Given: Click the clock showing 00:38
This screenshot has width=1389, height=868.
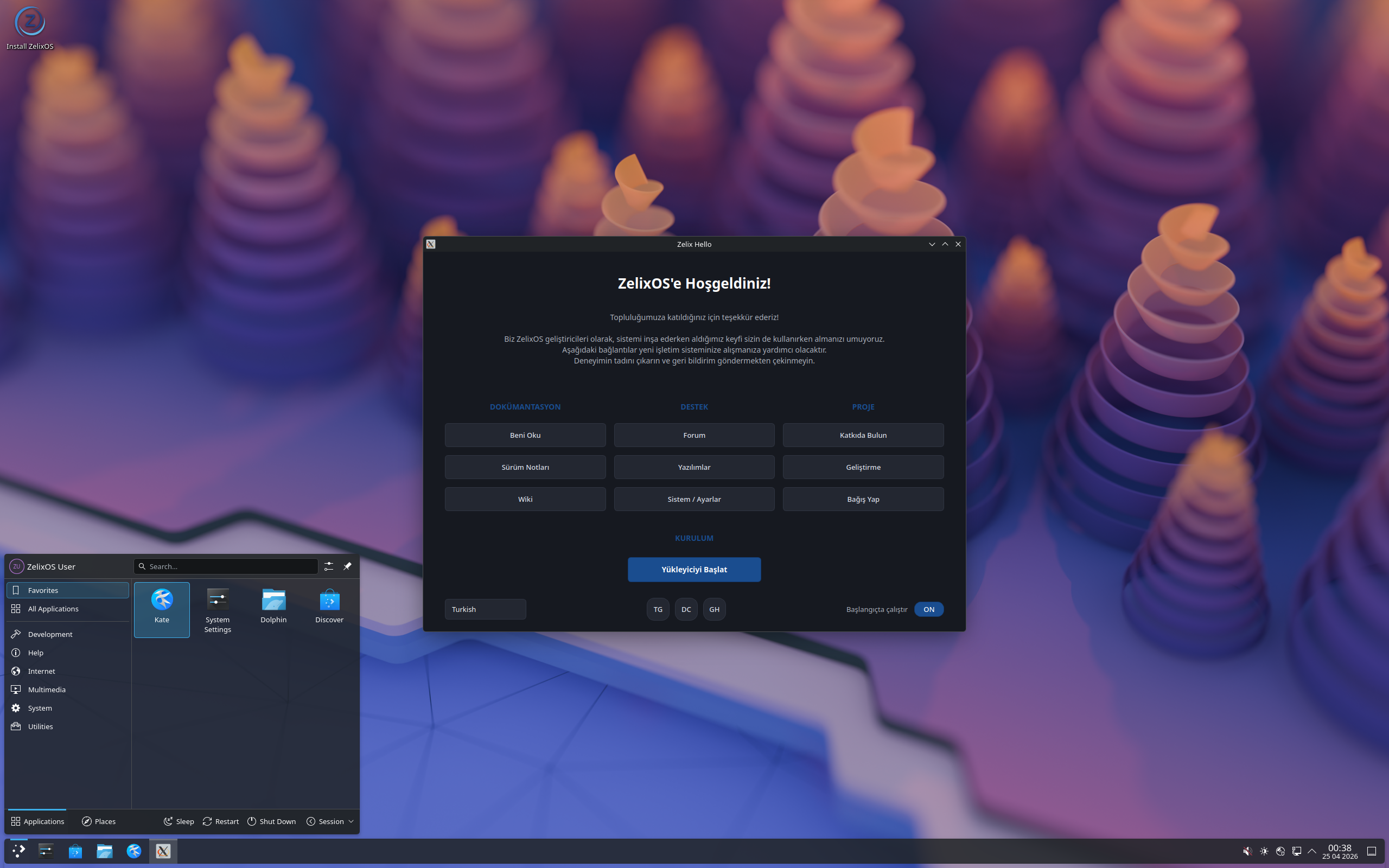Looking at the screenshot, I should [1340, 851].
